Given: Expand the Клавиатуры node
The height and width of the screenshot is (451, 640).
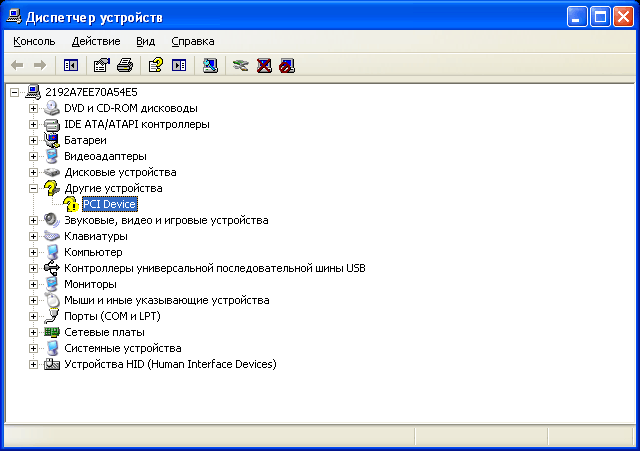Looking at the screenshot, I should pos(33,236).
